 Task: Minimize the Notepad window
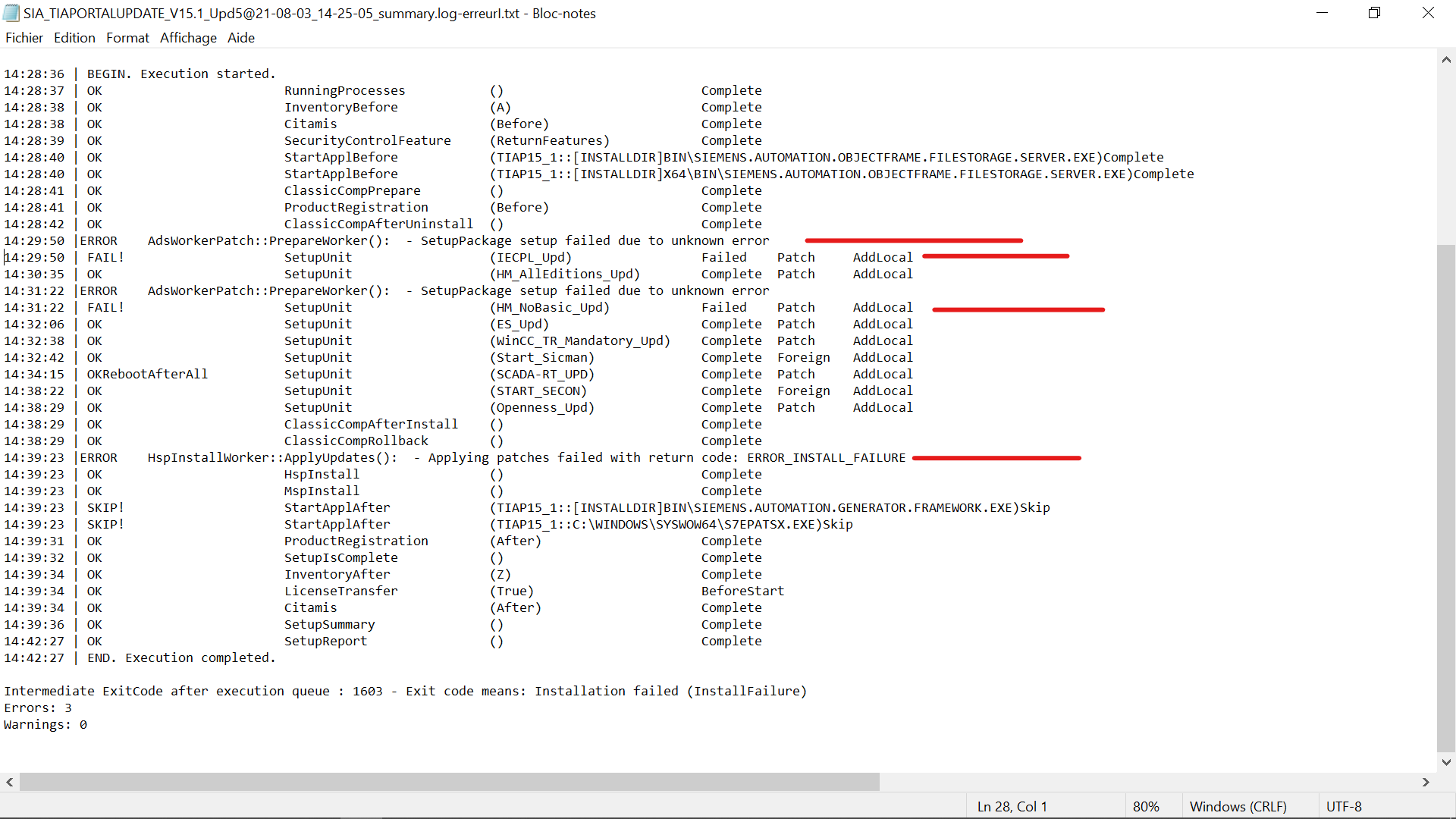(1322, 13)
